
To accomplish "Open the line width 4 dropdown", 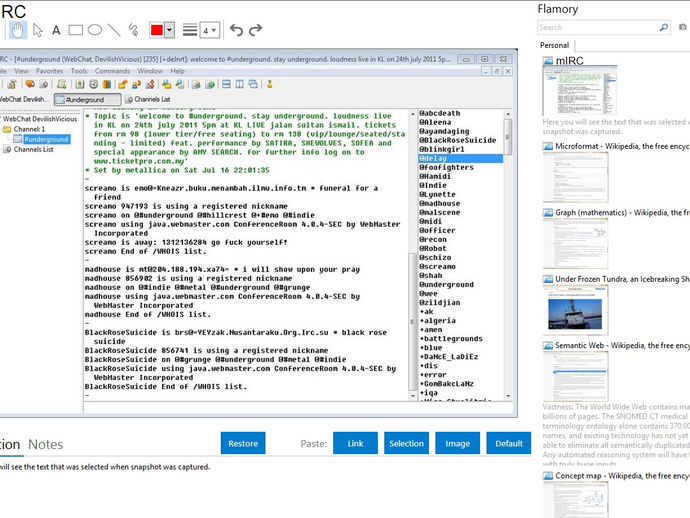I will tap(209, 30).
